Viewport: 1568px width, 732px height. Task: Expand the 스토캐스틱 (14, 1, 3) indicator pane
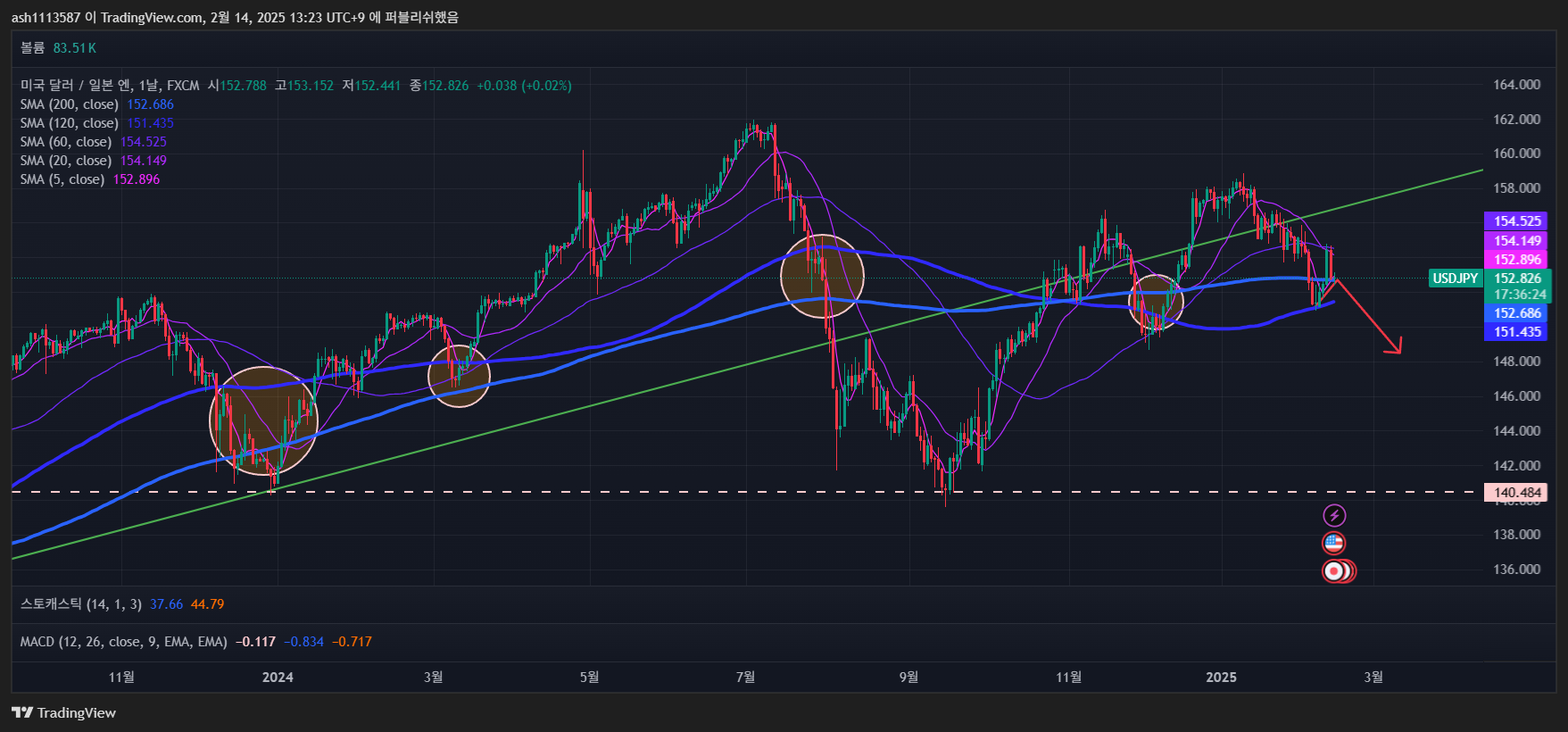pos(80,604)
